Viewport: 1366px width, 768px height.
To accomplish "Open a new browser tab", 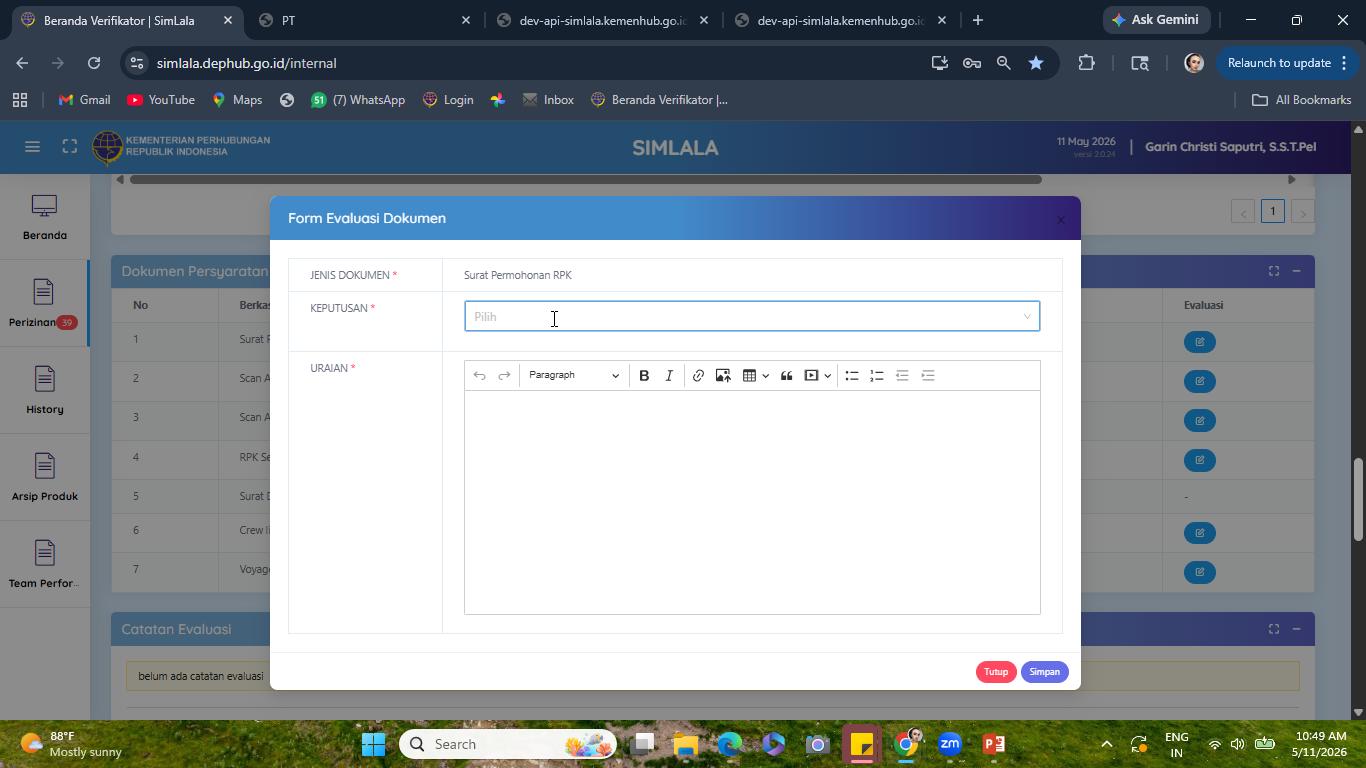I will 977,20.
